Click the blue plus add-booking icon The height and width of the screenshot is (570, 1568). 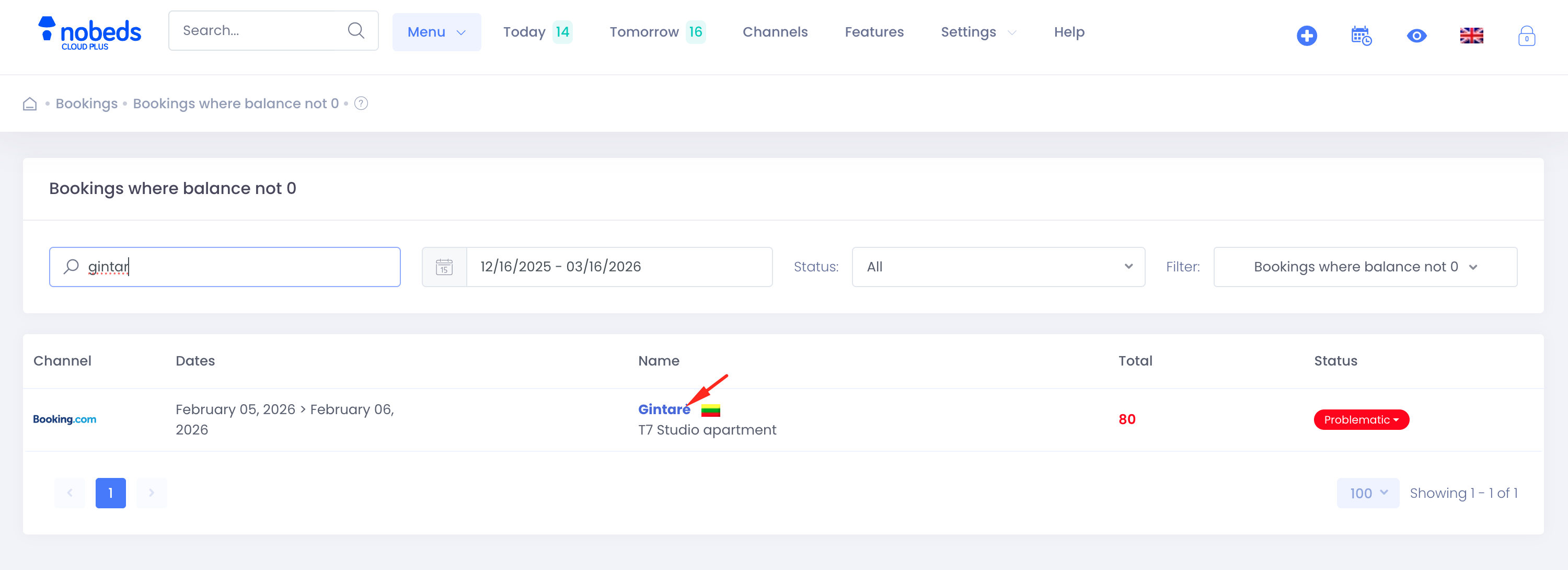click(x=1306, y=36)
